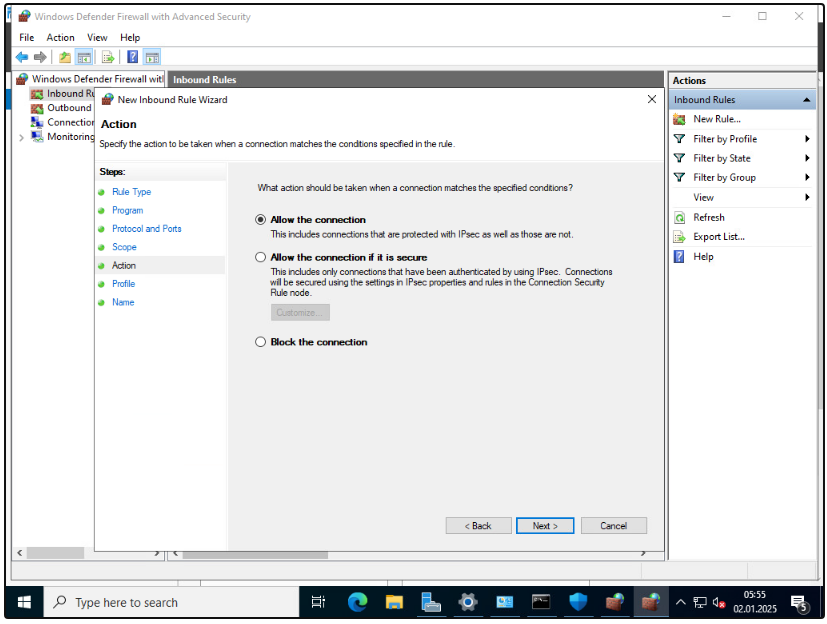This screenshot has width=827, height=624.
Task: Expand the Filter by Profile submenu arrow
Action: click(x=807, y=139)
